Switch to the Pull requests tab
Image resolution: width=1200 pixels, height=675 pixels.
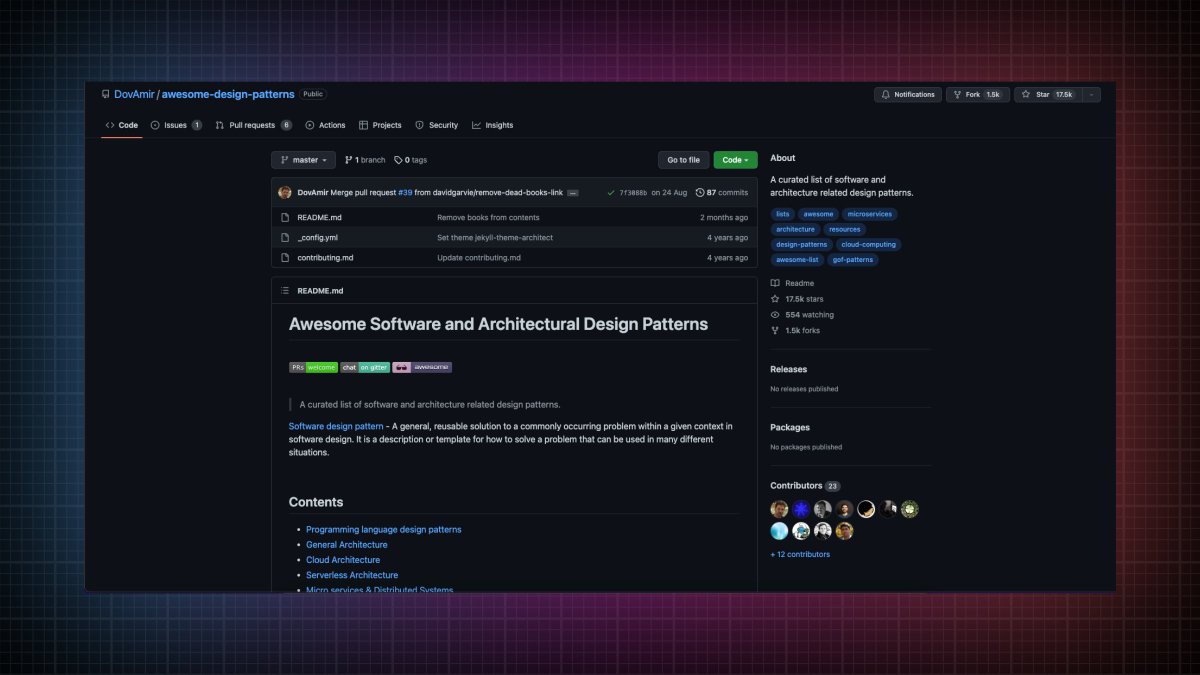[x=252, y=125]
